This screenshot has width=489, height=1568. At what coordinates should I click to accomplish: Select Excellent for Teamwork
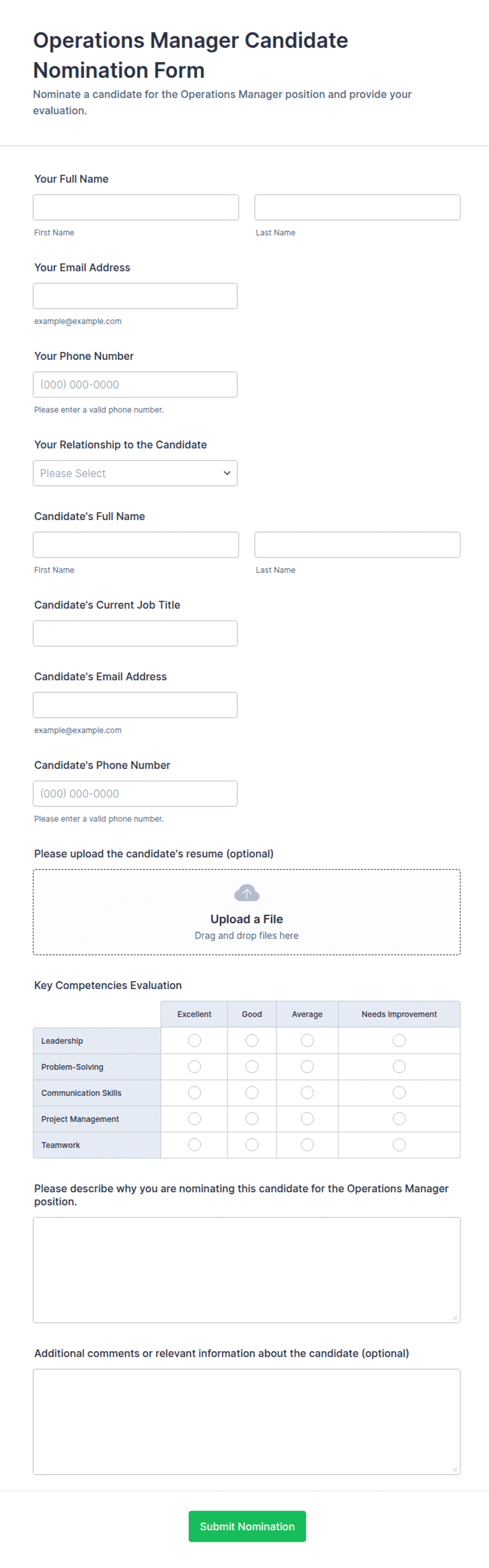pos(194,1145)
